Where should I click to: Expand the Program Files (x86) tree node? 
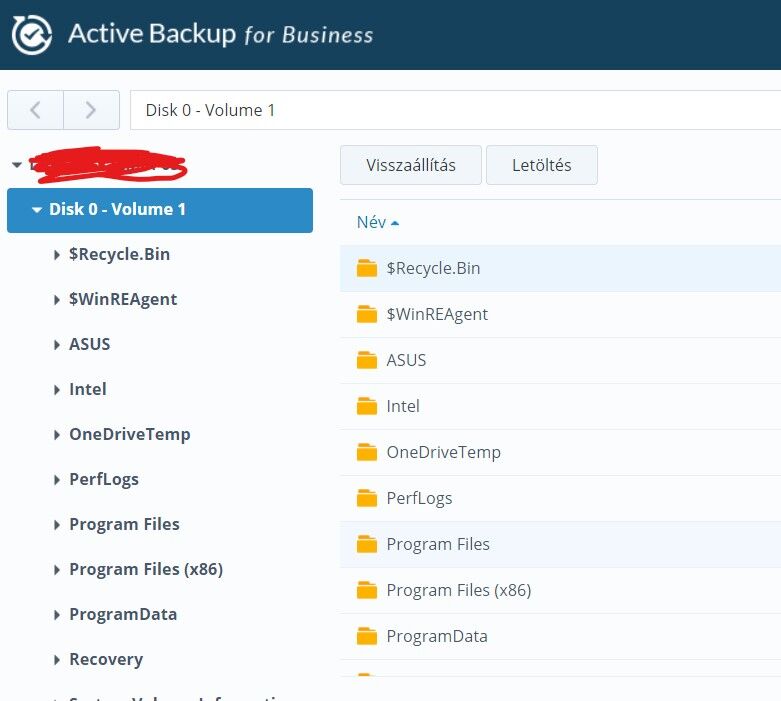pyautogui.click(x=56, y=569)
